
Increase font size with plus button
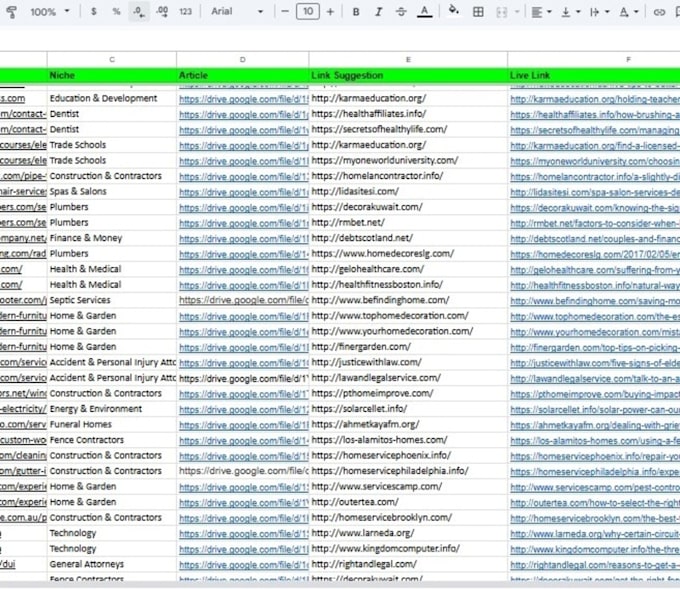click(330, 12)
